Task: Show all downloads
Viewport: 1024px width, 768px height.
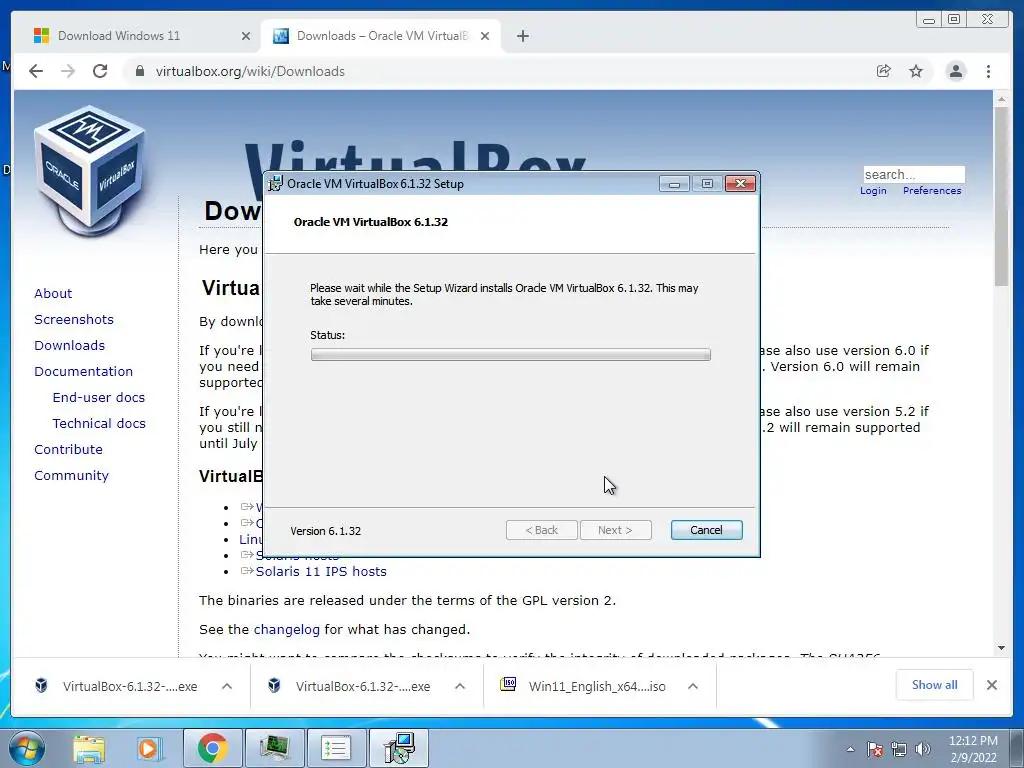Action: [935, 684]
